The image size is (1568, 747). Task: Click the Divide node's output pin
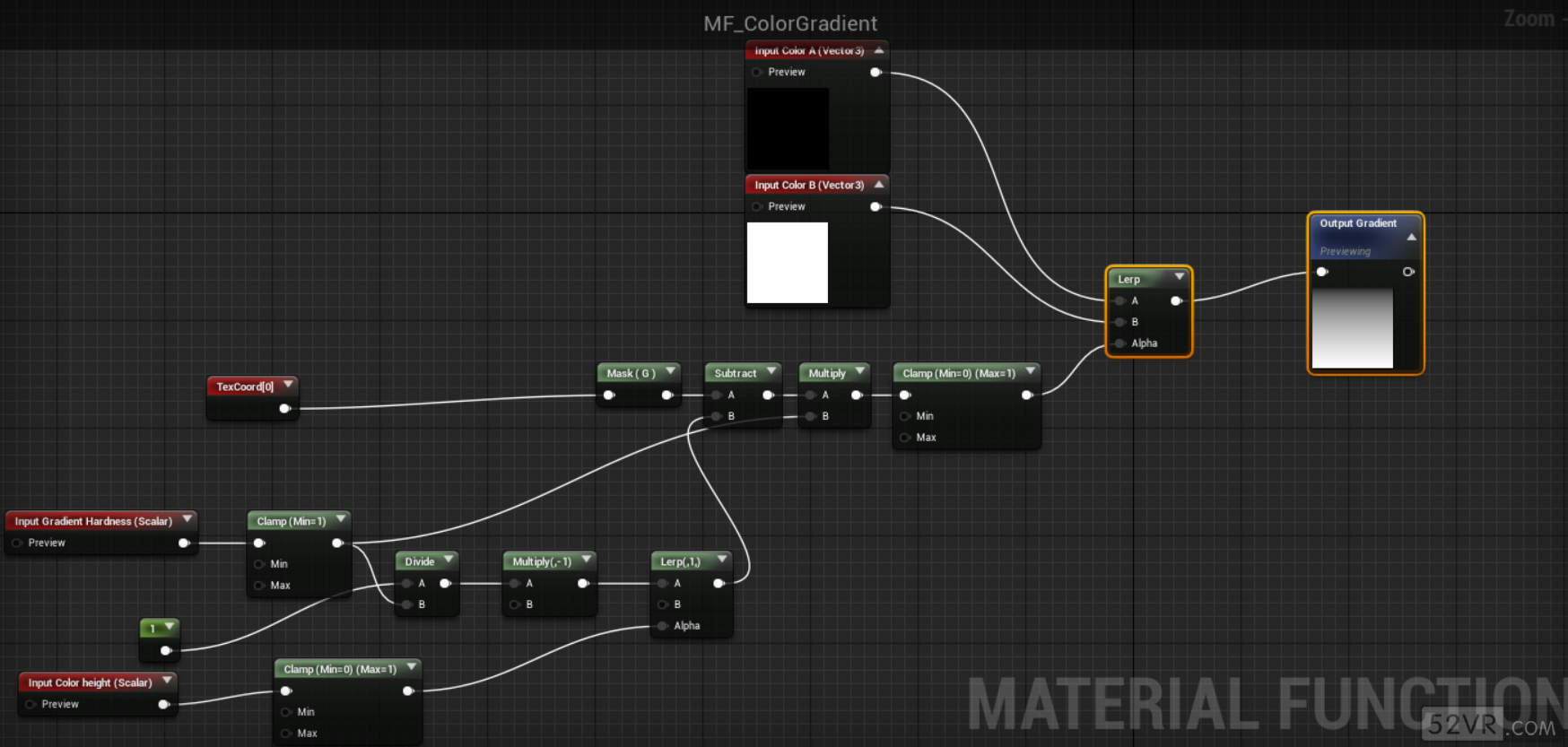pyautogui.click(x=444, y=584)
